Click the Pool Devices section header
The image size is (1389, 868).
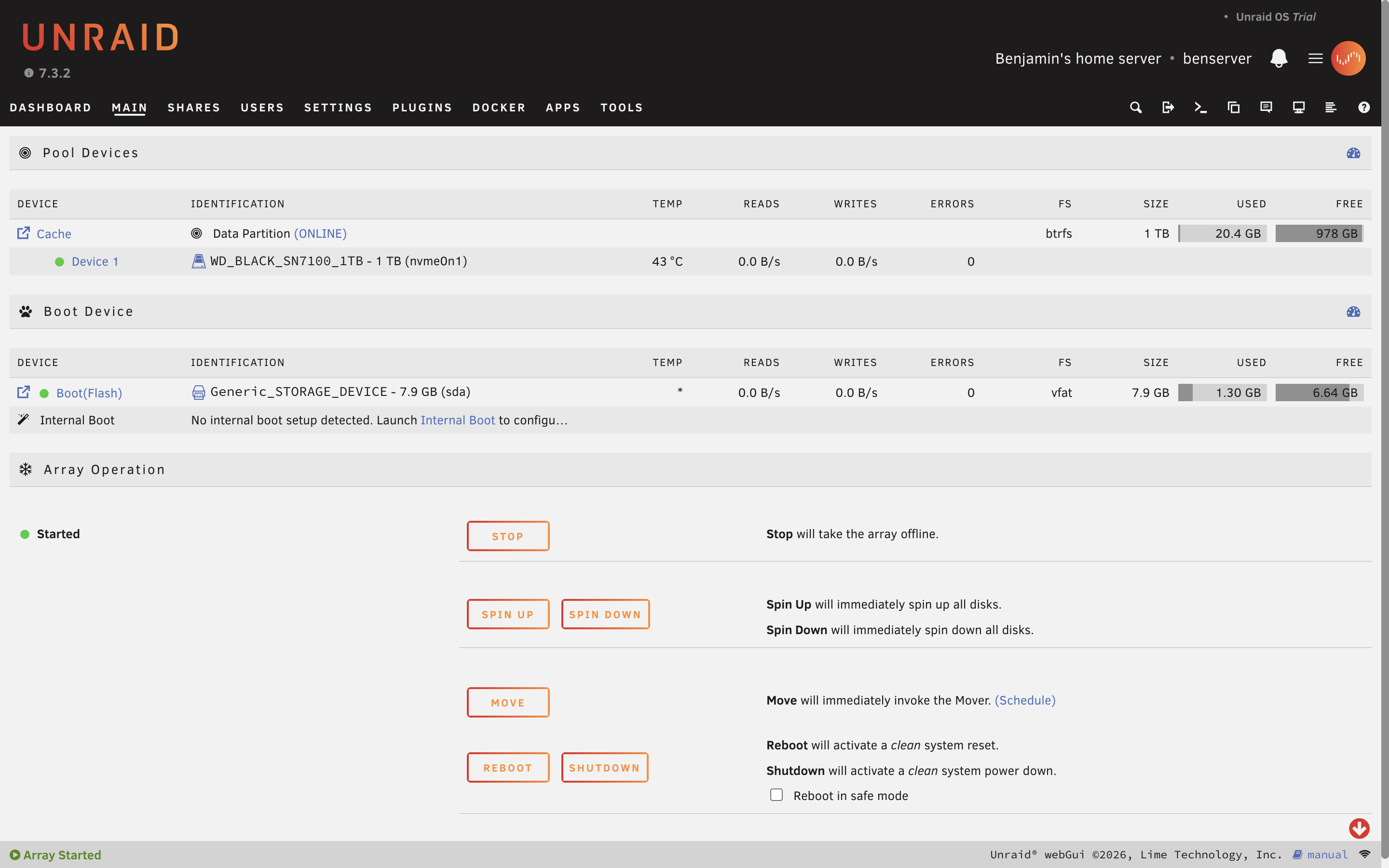[691, 153]
